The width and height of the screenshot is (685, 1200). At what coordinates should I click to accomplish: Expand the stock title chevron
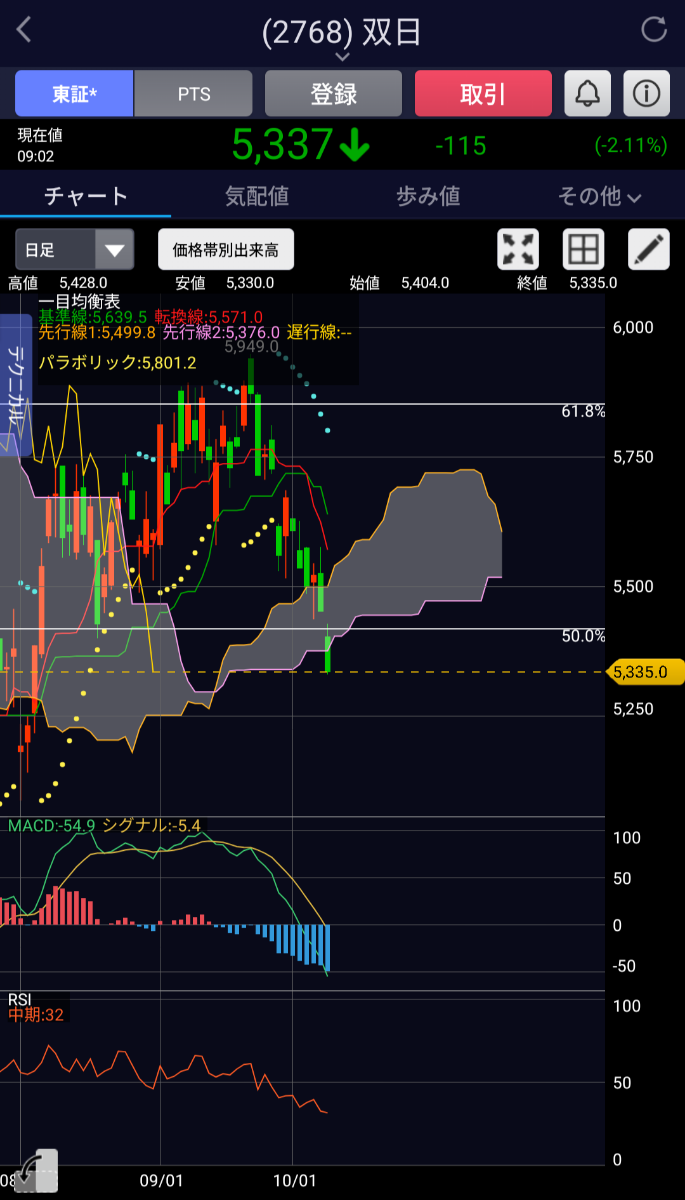(x=342, y=56)
